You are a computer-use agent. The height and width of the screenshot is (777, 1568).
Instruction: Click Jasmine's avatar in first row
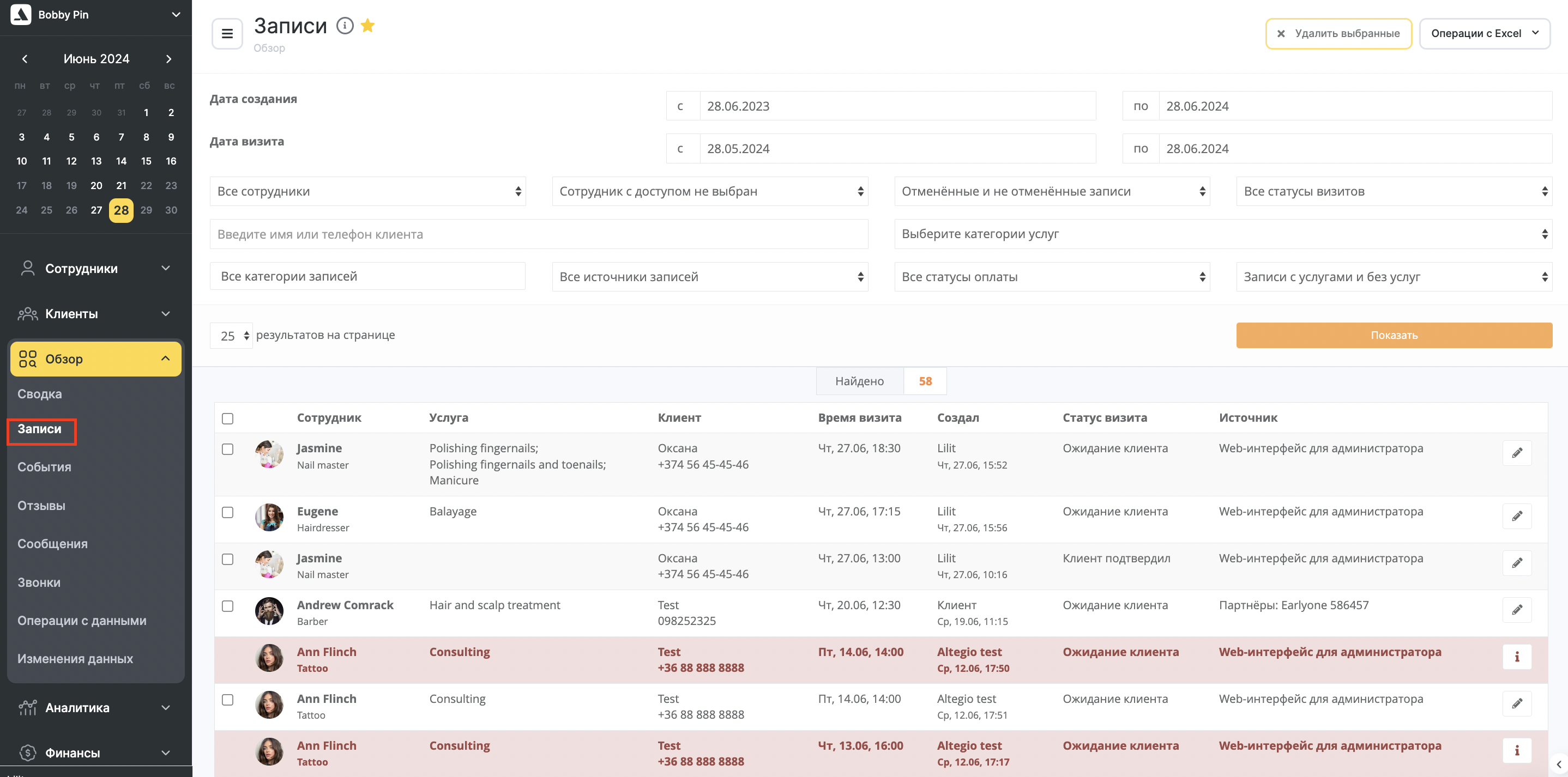(269, 454)
